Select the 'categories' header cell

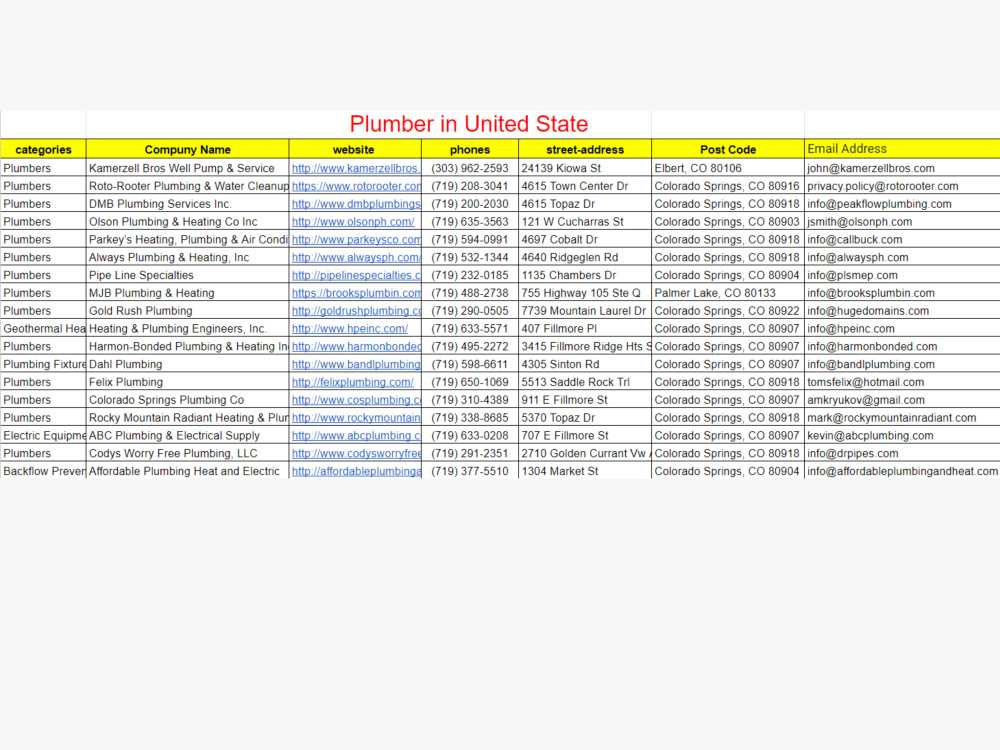point(43,149)
